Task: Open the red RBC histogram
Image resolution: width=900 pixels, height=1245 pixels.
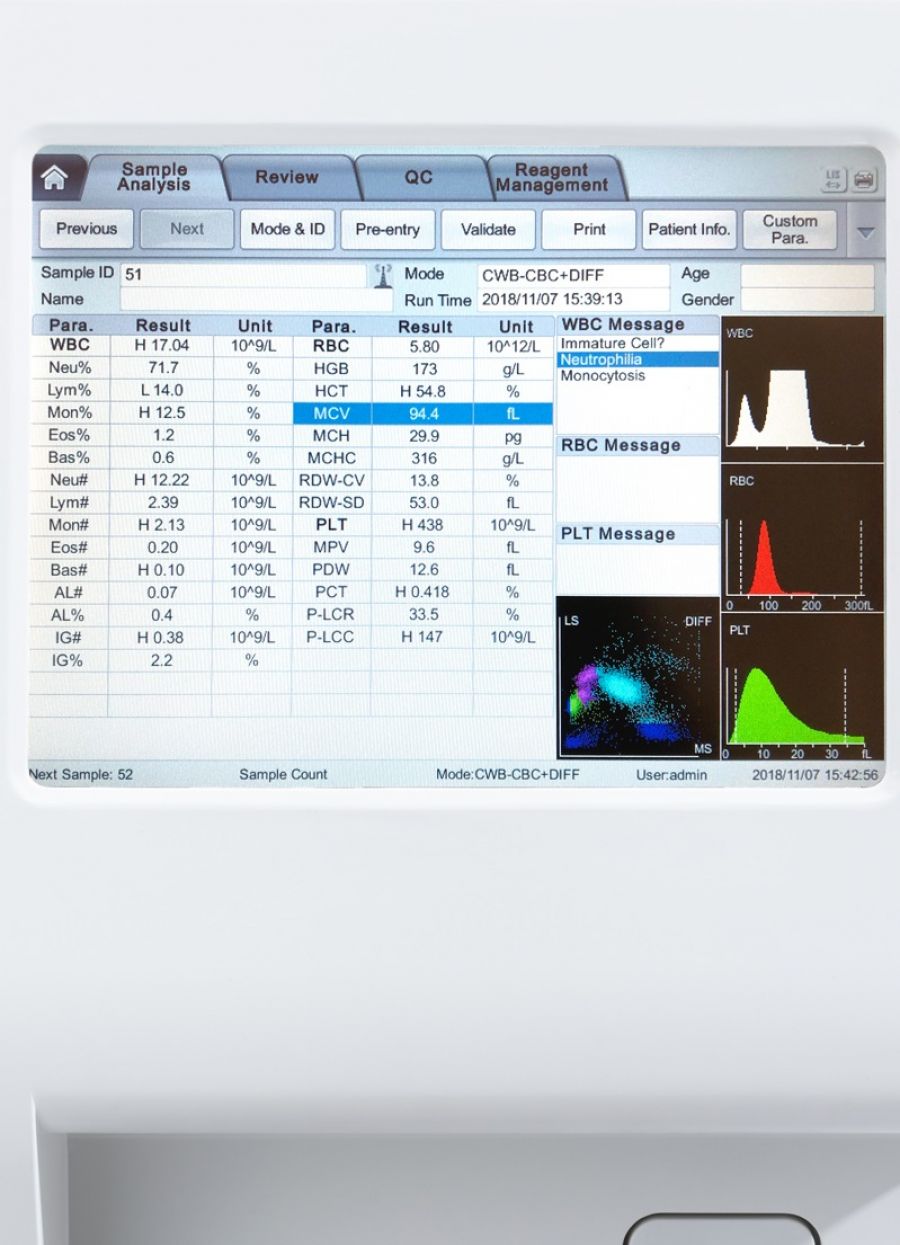Action: (803, 539)
